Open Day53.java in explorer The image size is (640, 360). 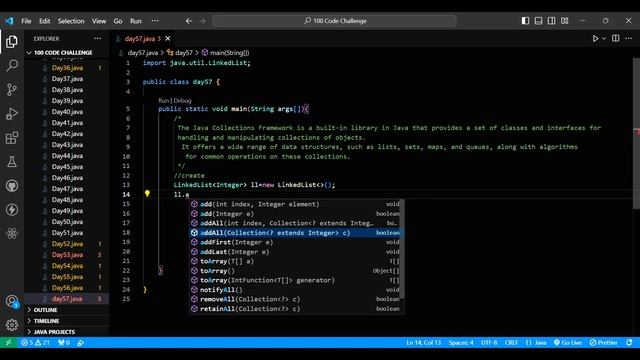[x=67, y=255]
